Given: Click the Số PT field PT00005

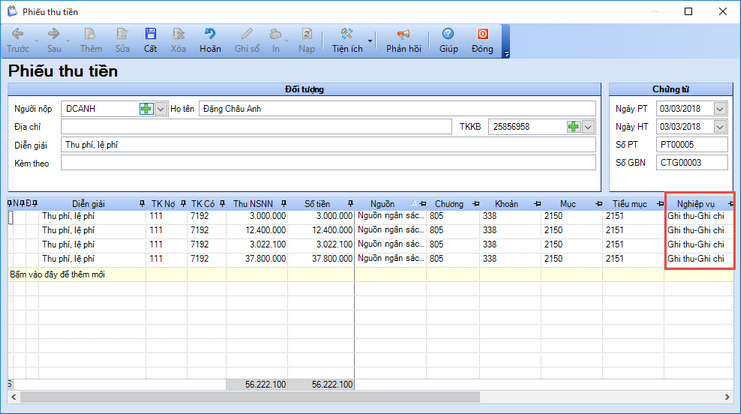Looking at the screenshot, I should point(692,145).
